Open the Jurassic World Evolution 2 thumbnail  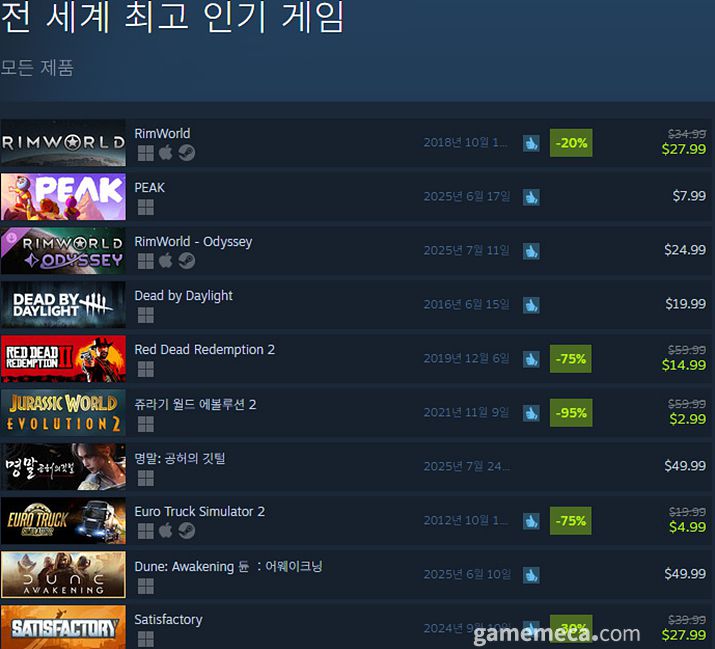click(63, 413)
